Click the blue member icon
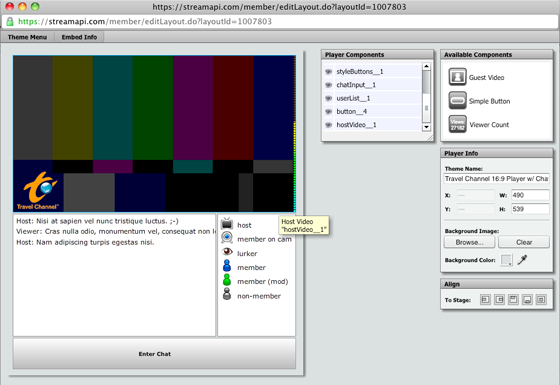The width and height of the screenshot is (560, 385). point(227,266)
